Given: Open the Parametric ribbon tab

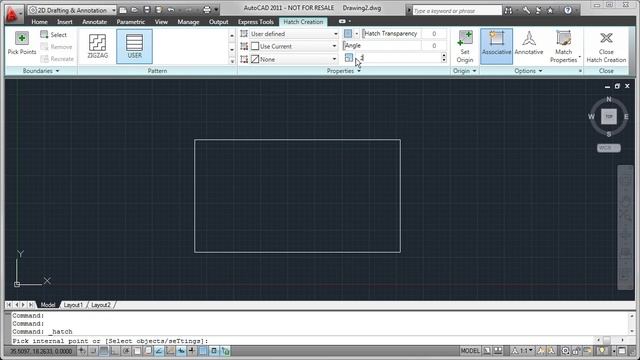Looking at the screenshot, I should pyautogui.click(x=131, y=22).
